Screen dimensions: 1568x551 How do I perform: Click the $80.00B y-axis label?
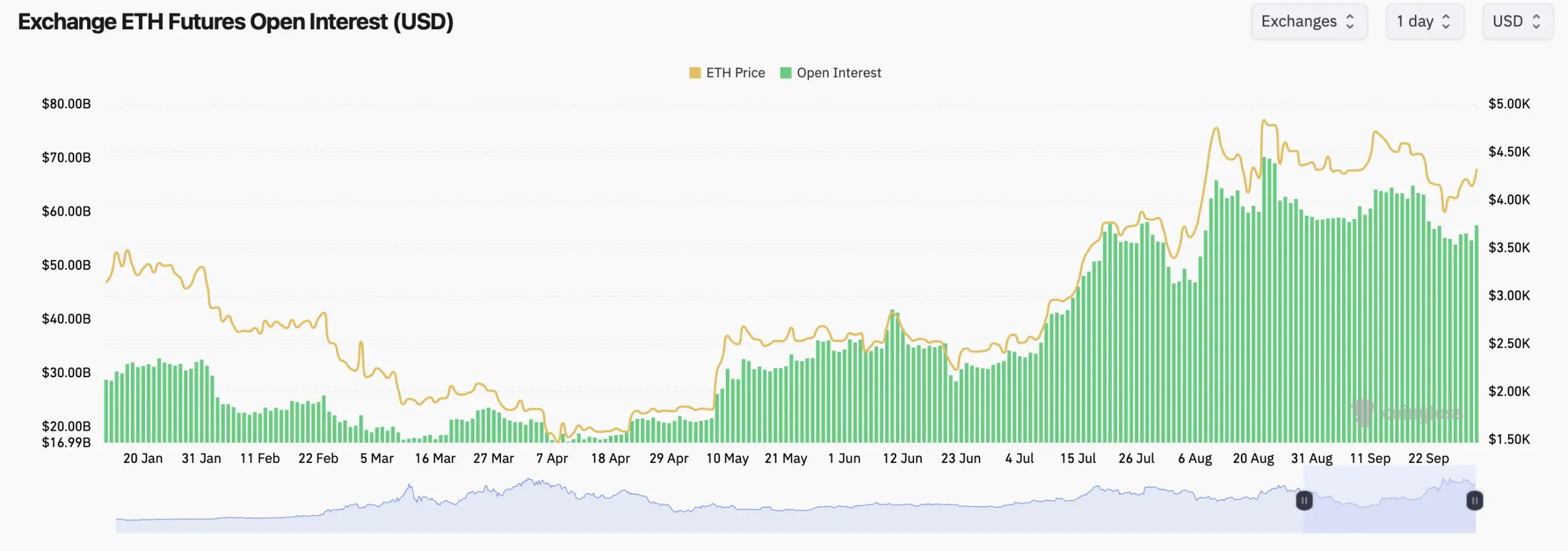pos(66,103)
